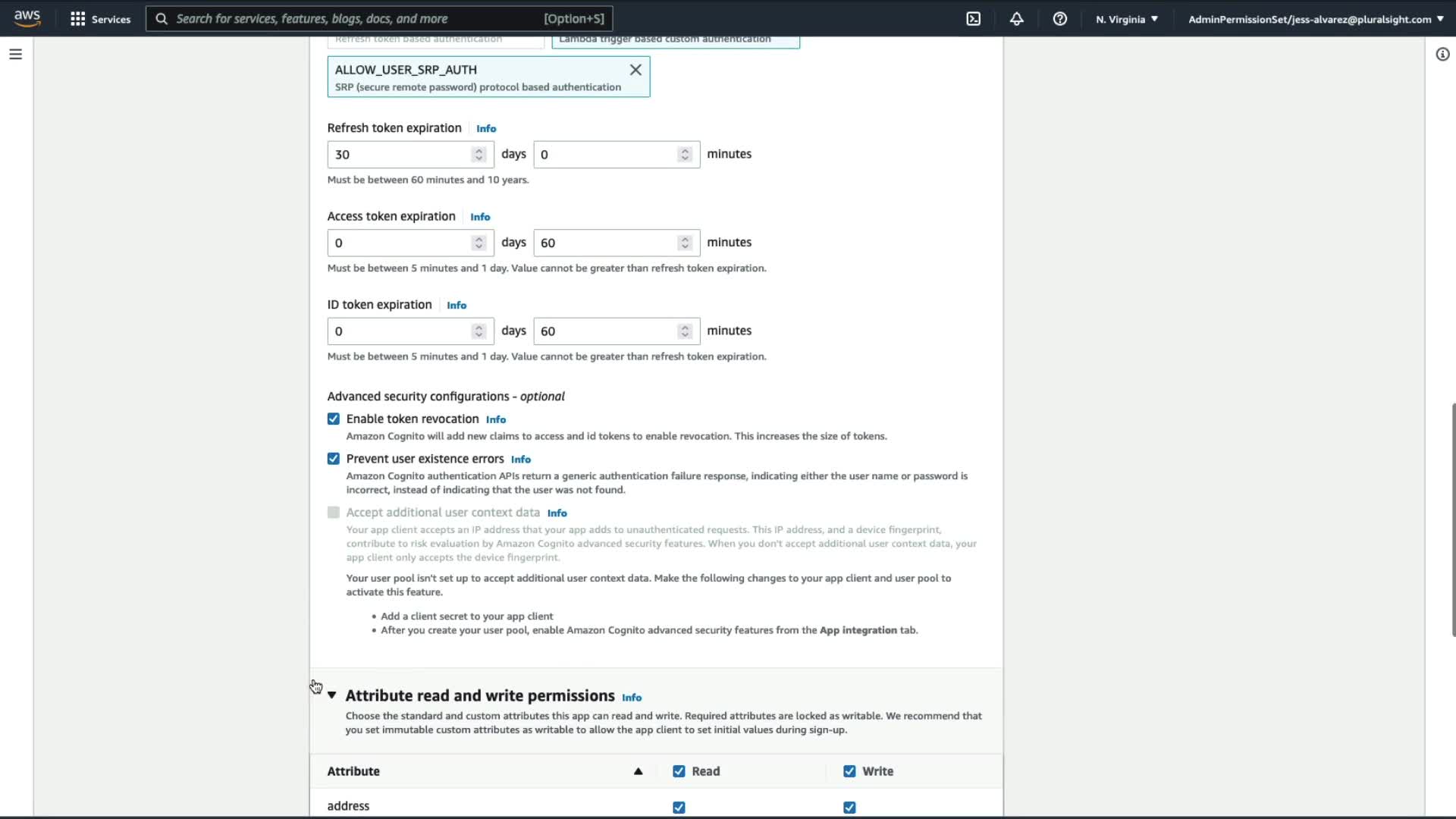Uncheck Enable token revocation

click(334, 419)
